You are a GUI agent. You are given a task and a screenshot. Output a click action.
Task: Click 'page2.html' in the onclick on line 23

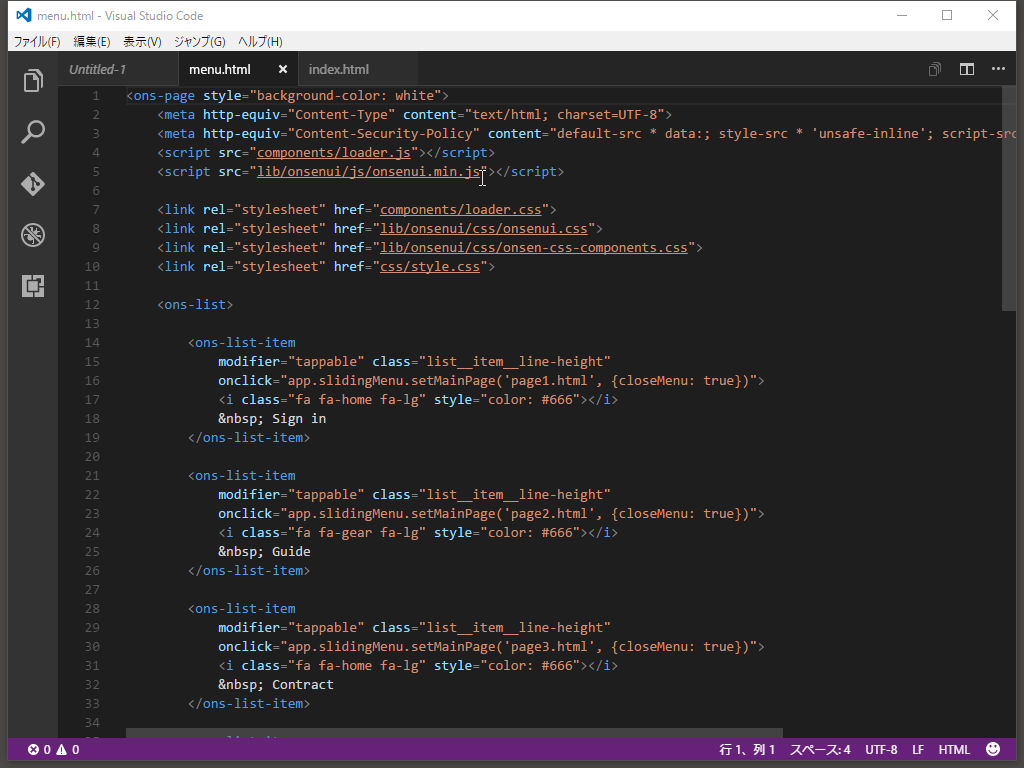(549, 513)
